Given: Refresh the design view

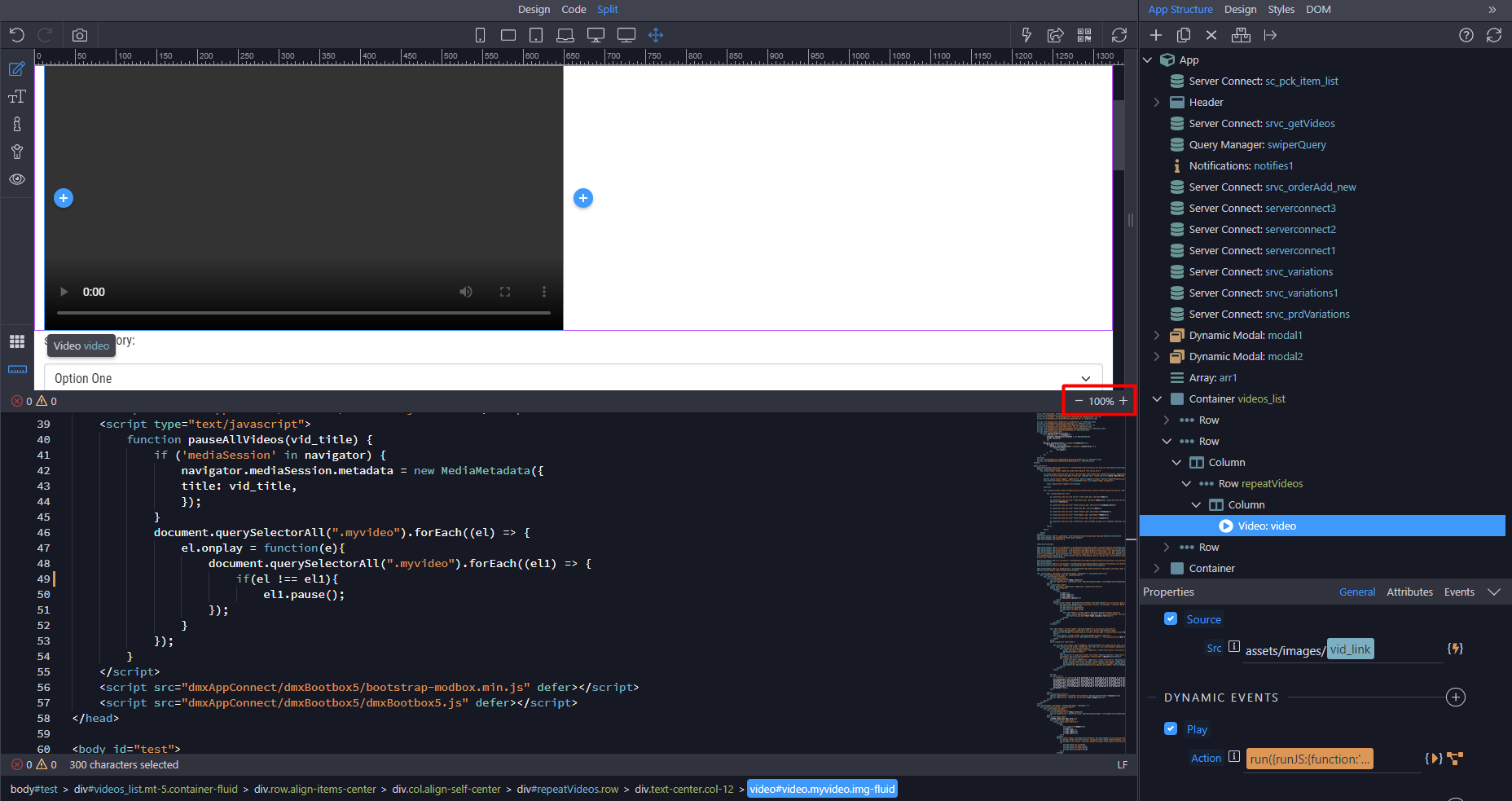Looking at the screenshot, I should [x=1119, y=35].
